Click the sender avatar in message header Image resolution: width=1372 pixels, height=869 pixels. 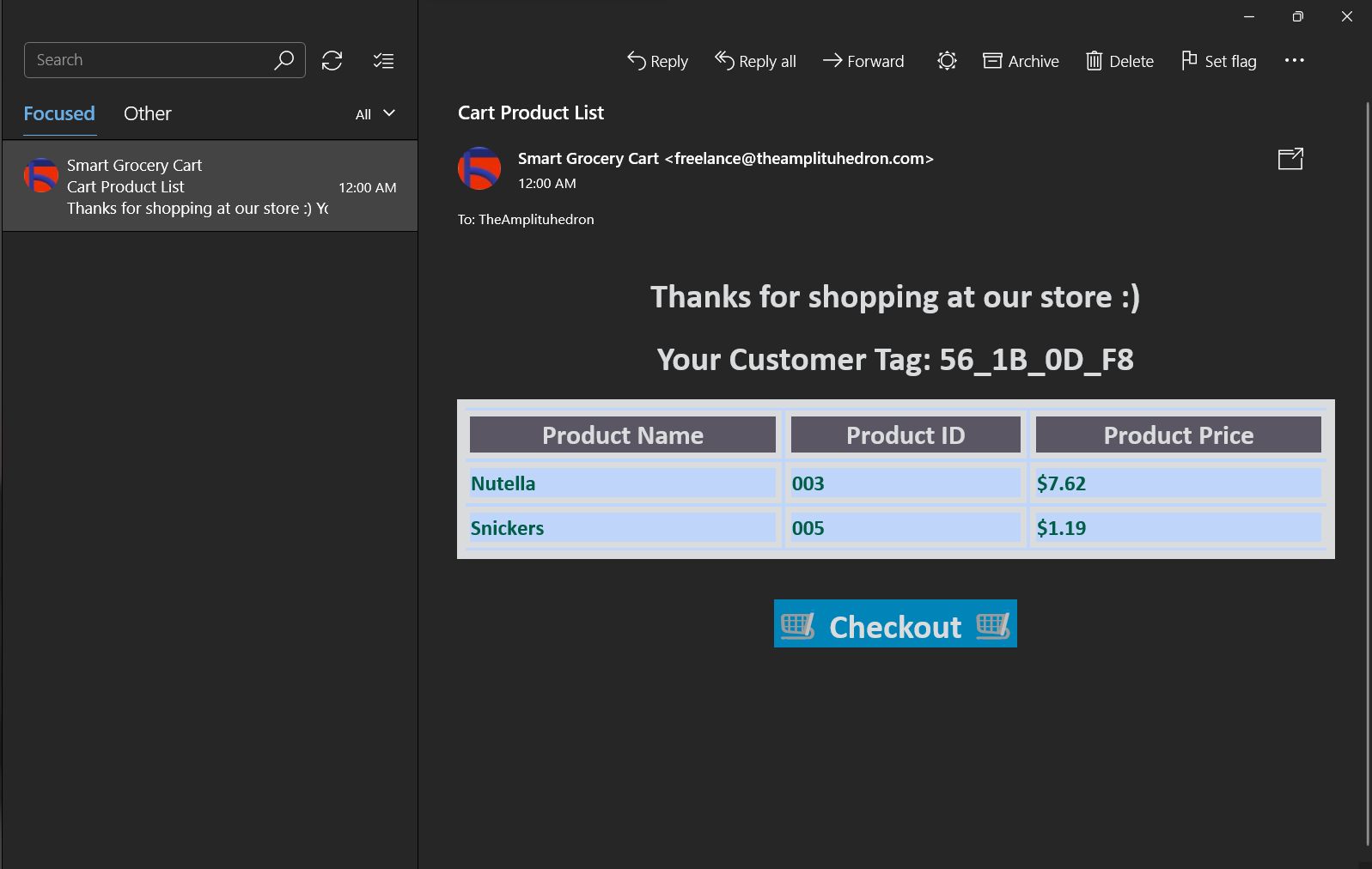coord(479,168)
